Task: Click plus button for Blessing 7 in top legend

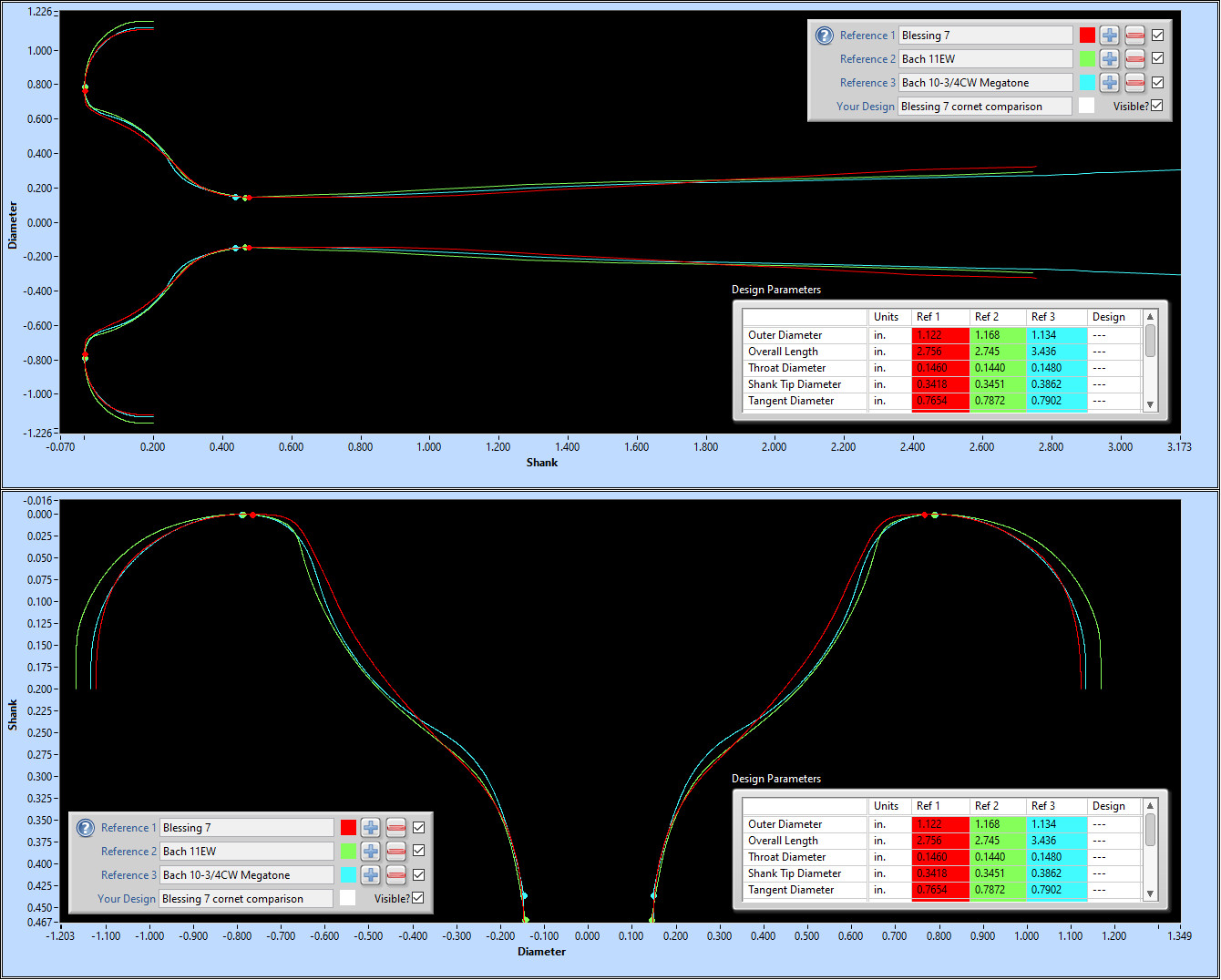Action: (x=1109, y=36)
